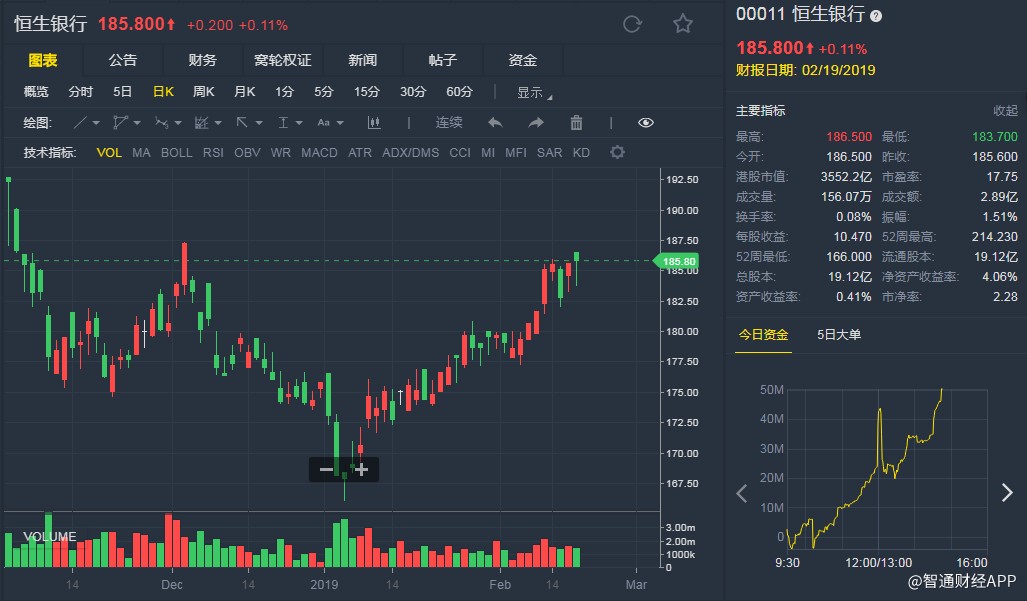Click the refresh icon beside the stock title
Screen dimensions: 1027x601
point(632,24)
